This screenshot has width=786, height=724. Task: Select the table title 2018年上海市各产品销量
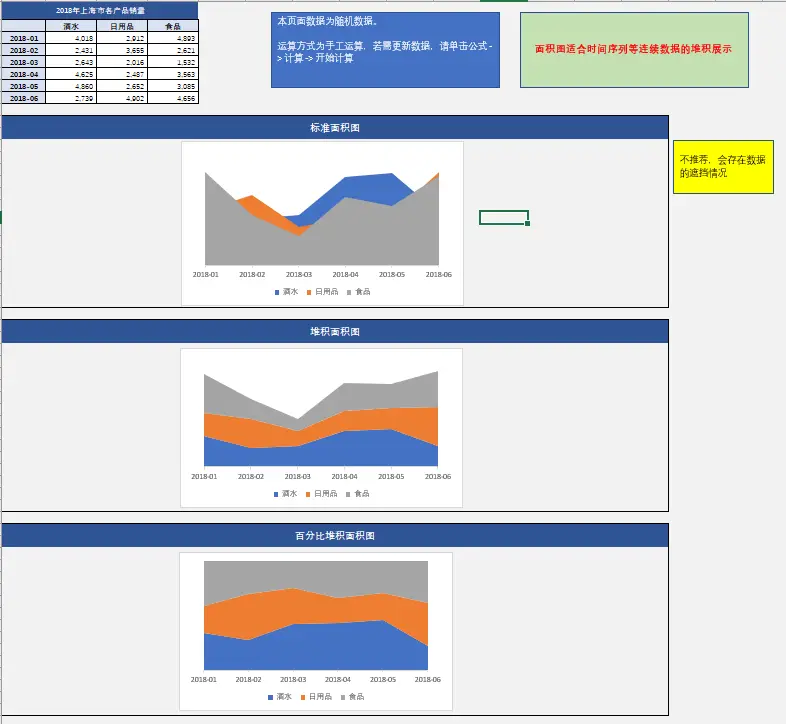coord(100,10)
